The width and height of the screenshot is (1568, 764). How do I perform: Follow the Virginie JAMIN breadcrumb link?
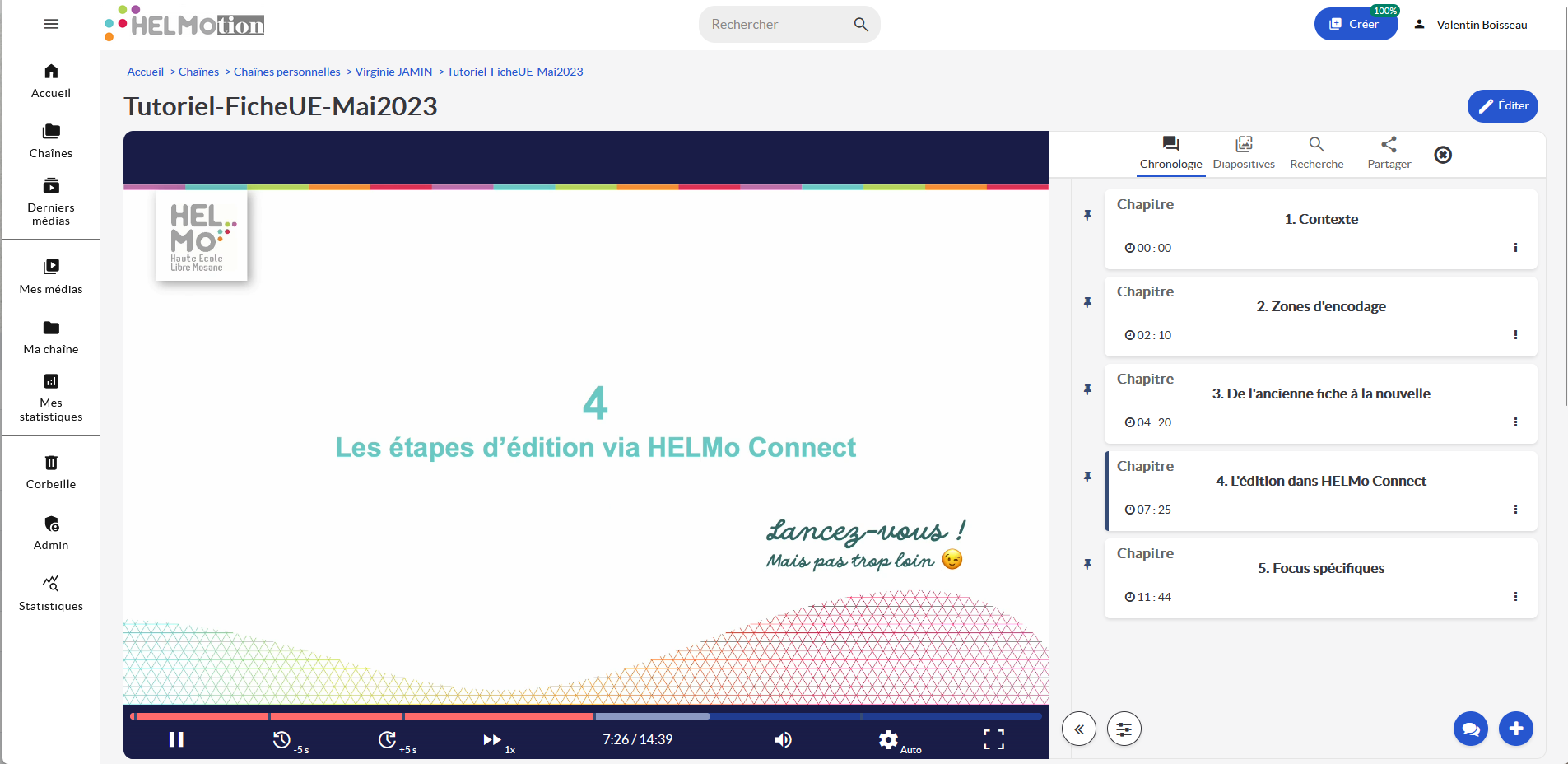[x=393, y=72]
